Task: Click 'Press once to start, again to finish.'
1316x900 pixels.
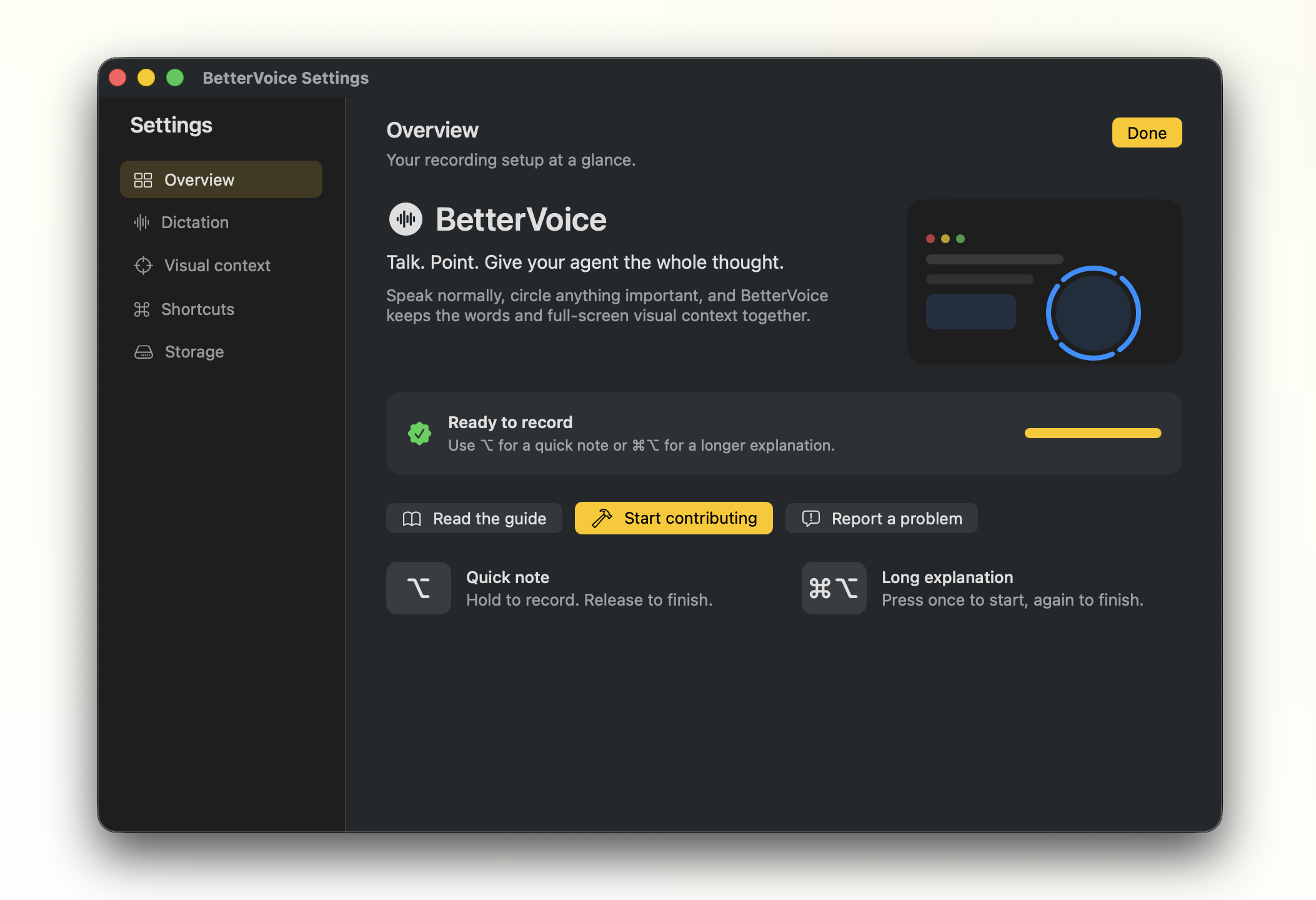Action: (1012, 600)
